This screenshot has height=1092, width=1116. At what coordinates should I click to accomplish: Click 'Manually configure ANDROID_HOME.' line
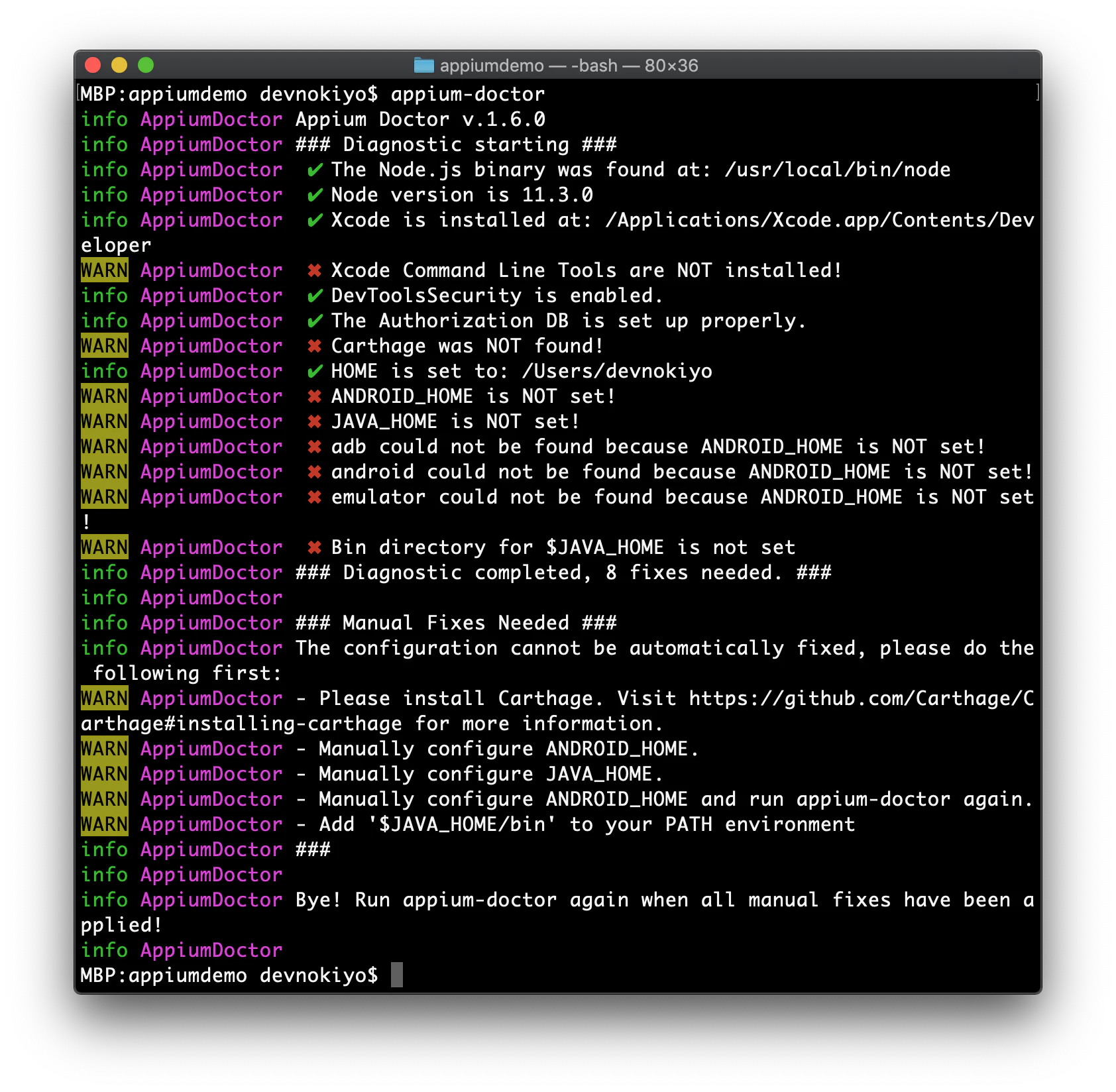509,749
